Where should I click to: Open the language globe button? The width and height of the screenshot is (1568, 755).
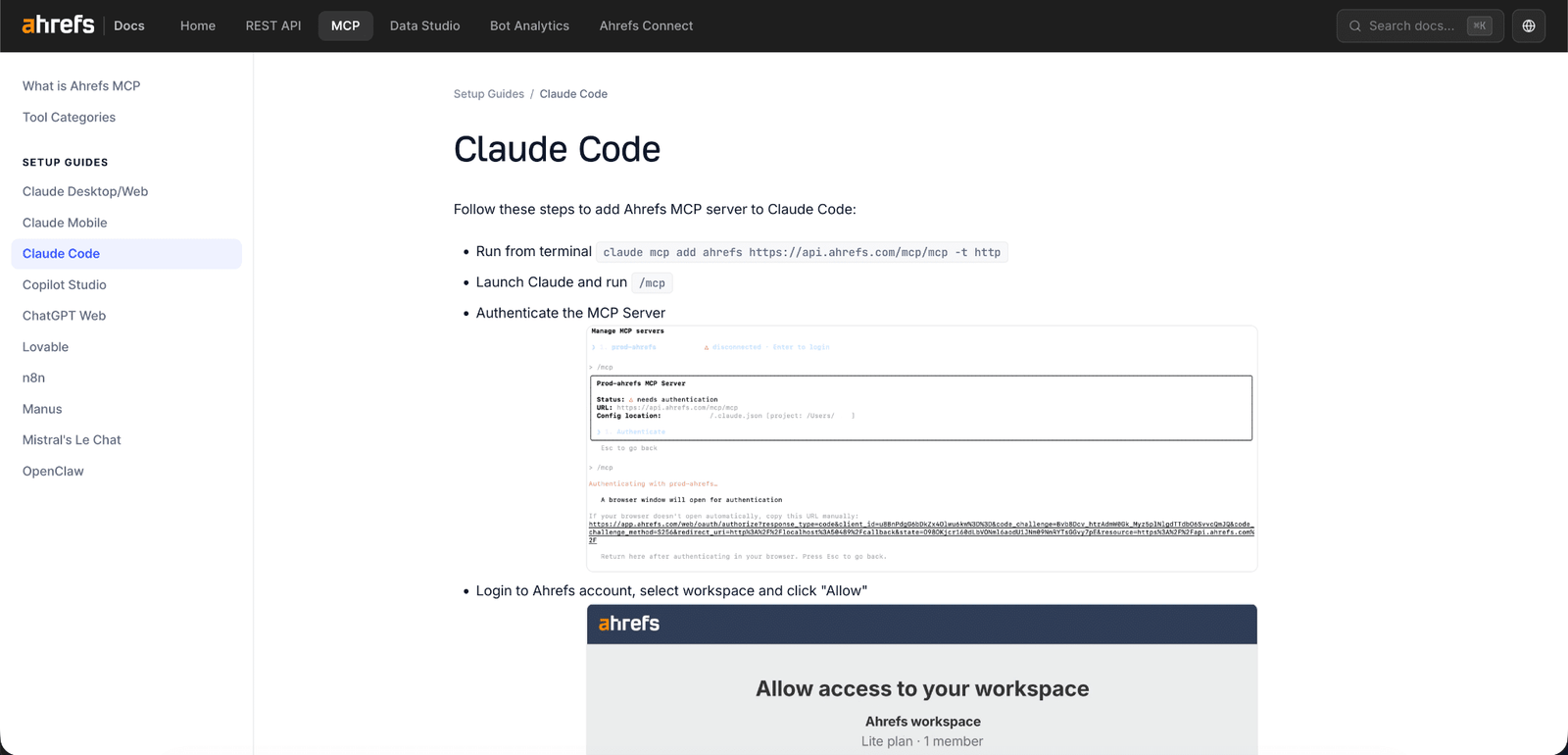pos(1529,25)
